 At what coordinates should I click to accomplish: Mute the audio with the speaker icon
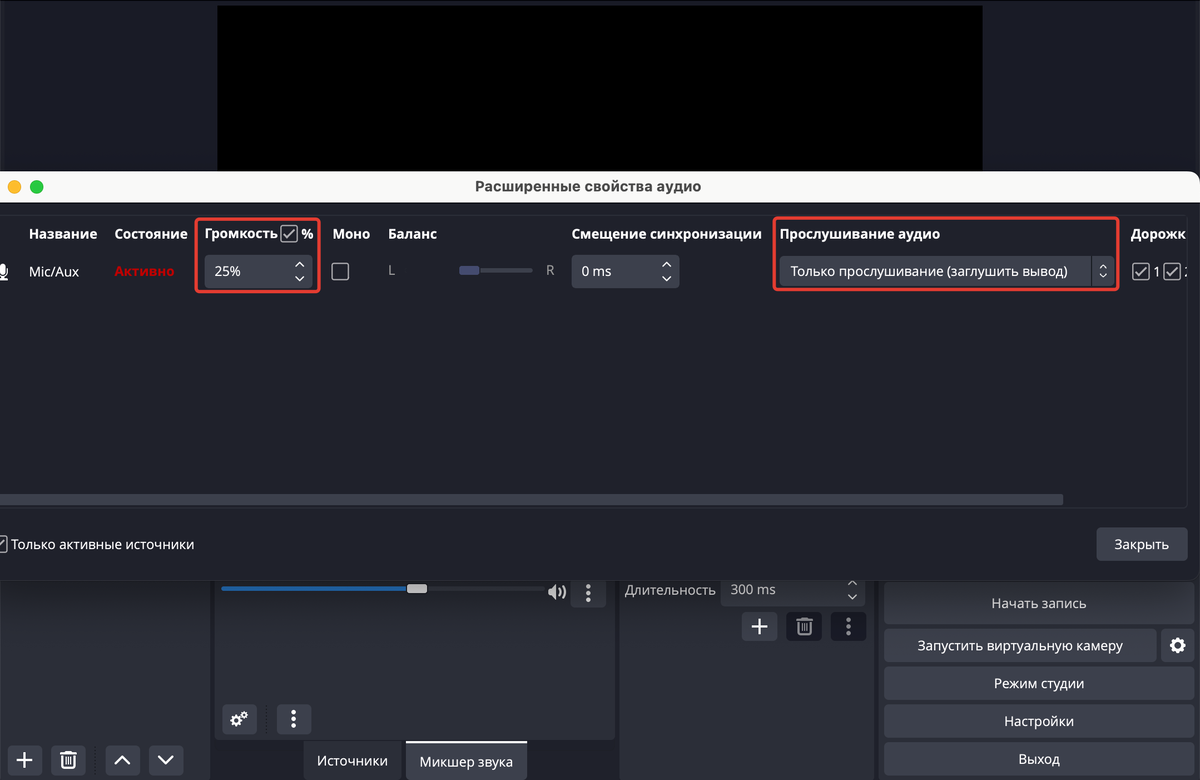[x=557, y=592]
